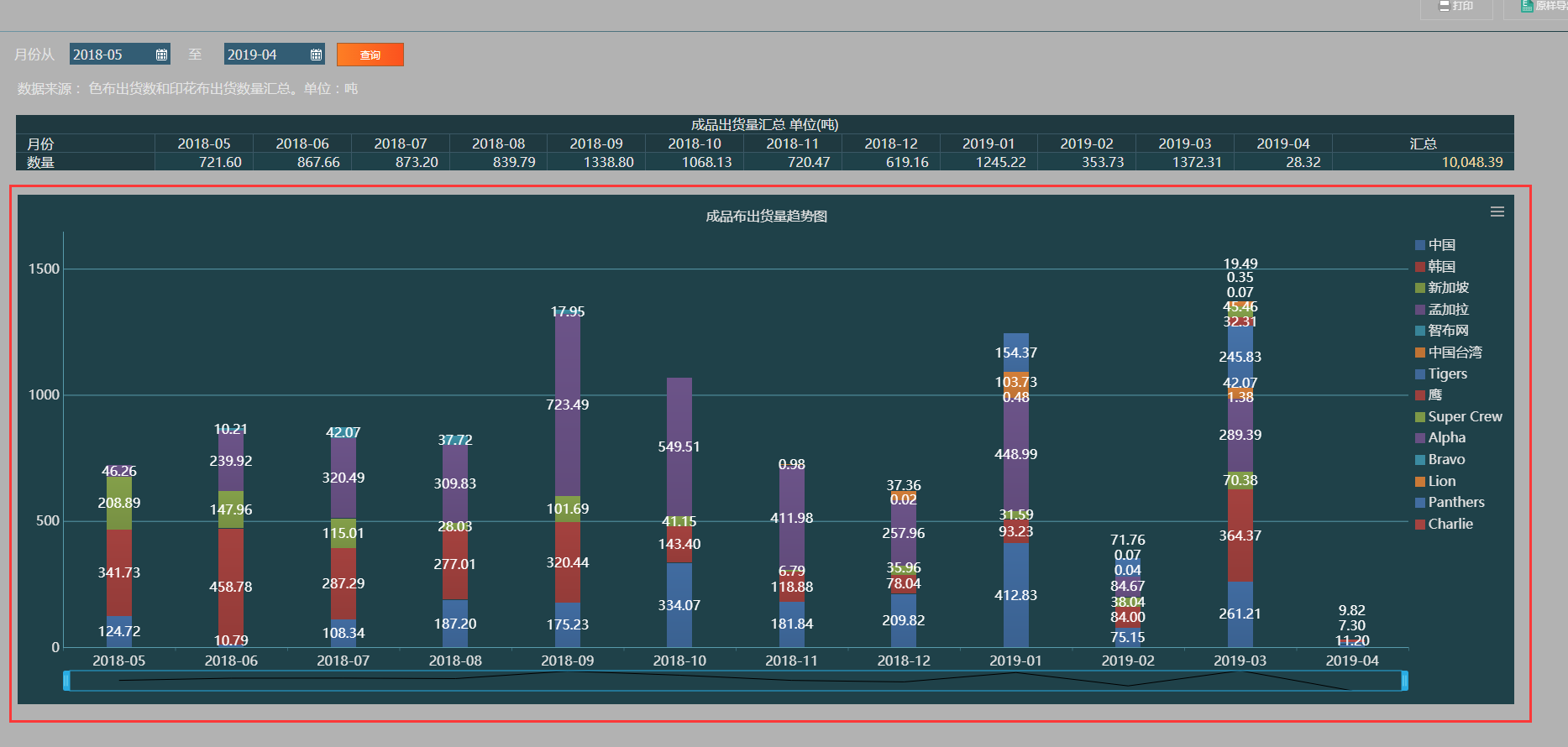Select the 619.16 table cell

pos(891,162)
